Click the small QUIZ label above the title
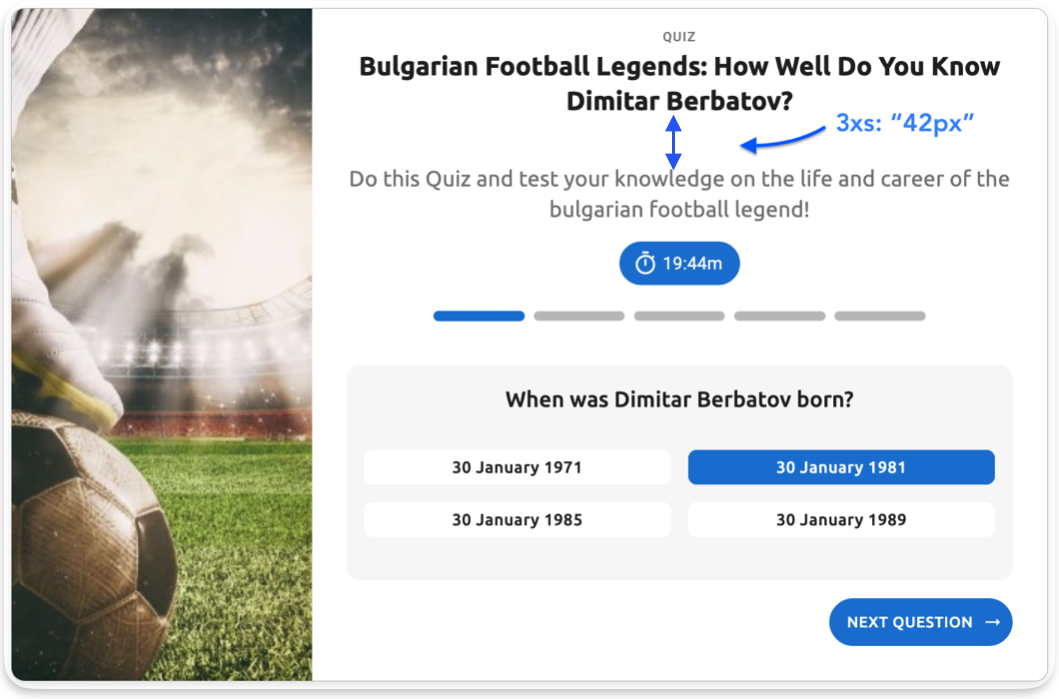This screenshot has width=1059, height=699. [x=679, y=37]
